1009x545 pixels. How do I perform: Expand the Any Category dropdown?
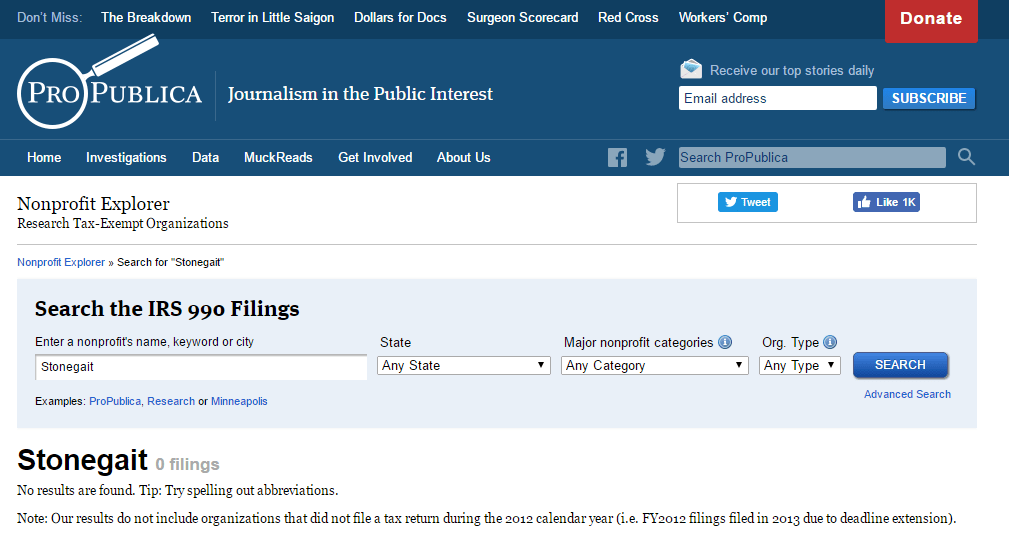[654, 365]
